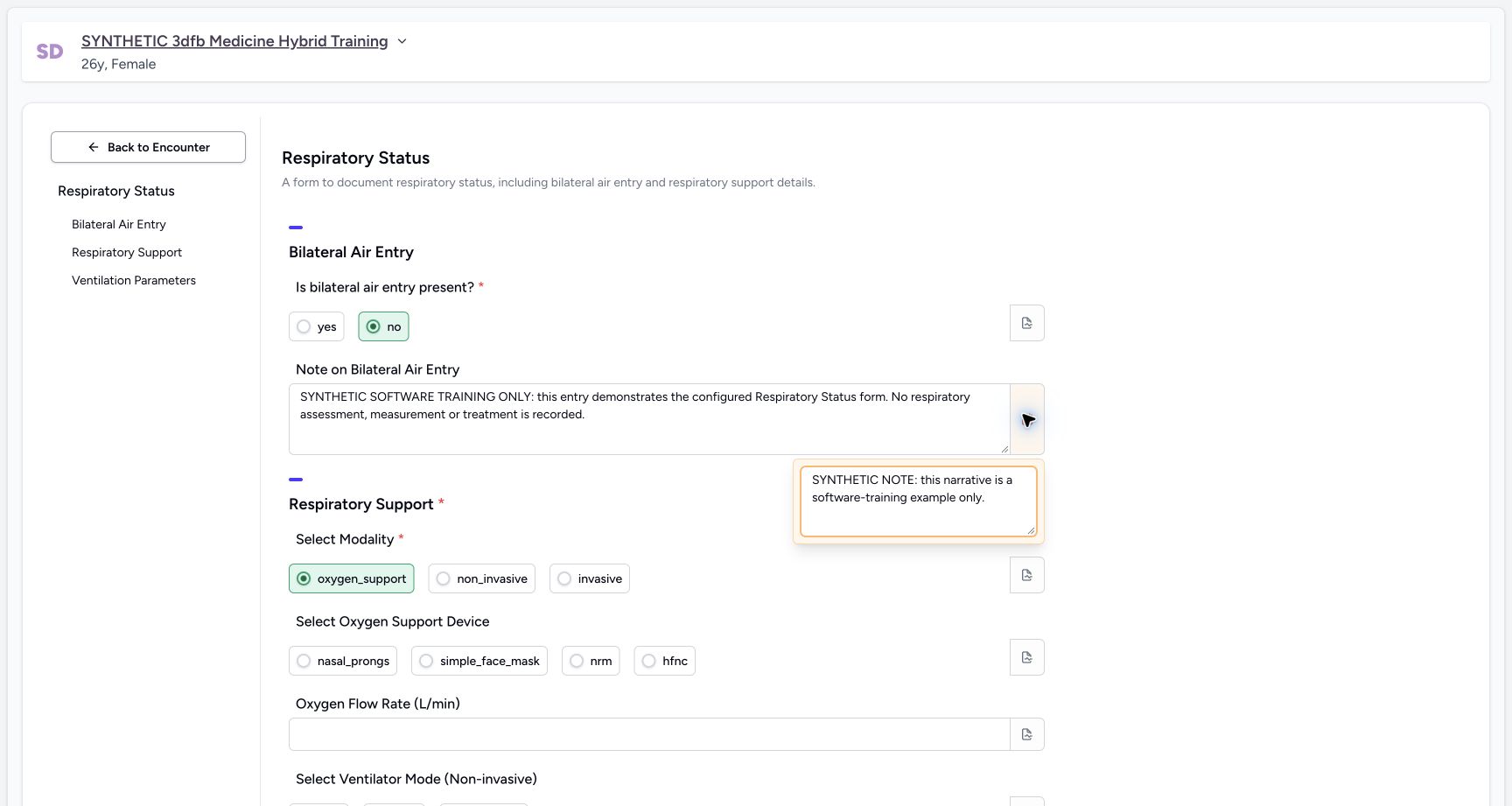The height and width of the screenshot is (806, 1512).
Task: Collapse Bilateral Air Entry section marker
Action: pos(296,228)
